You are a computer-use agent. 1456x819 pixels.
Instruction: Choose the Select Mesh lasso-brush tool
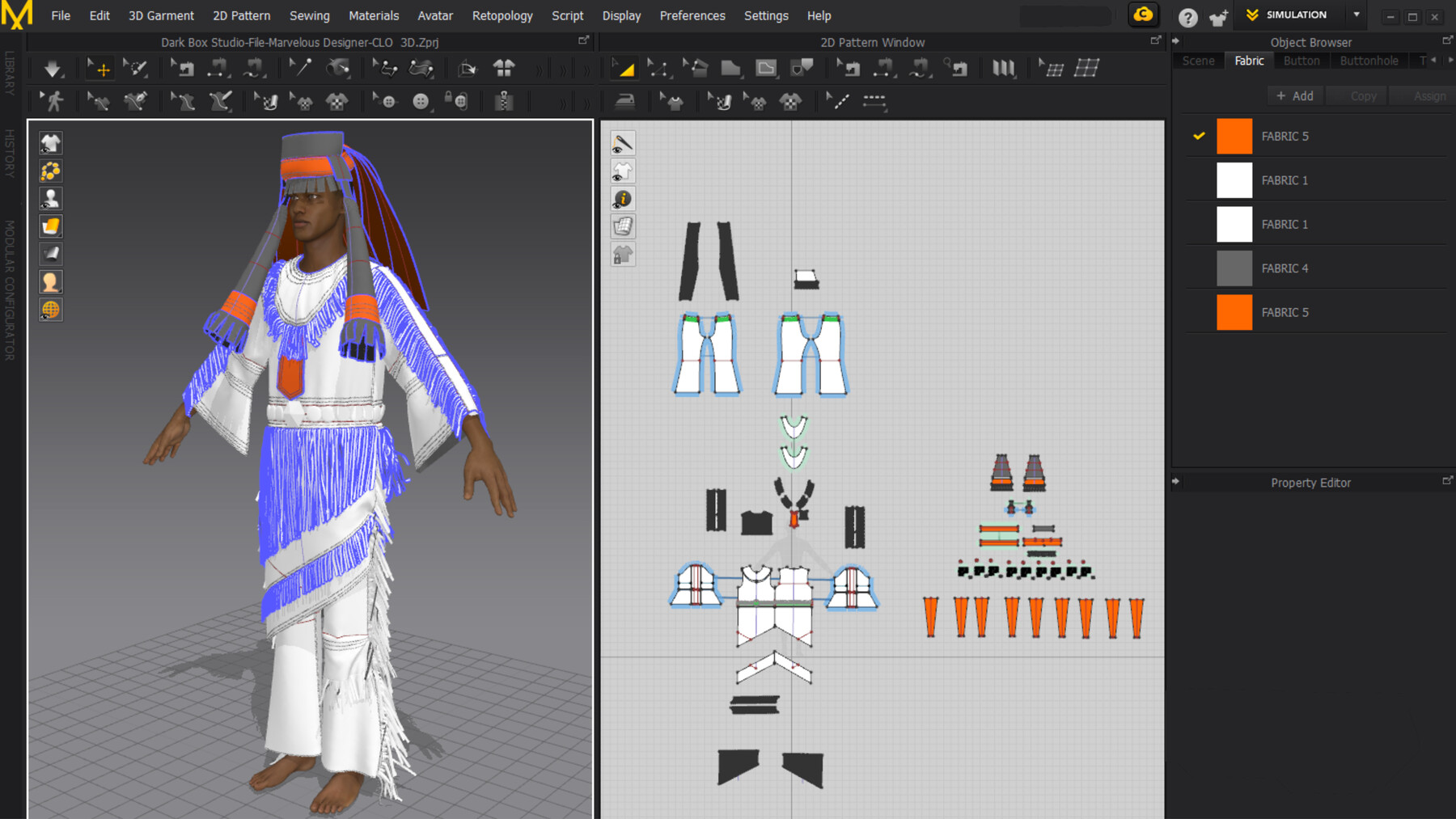click(x=135, y=69)
